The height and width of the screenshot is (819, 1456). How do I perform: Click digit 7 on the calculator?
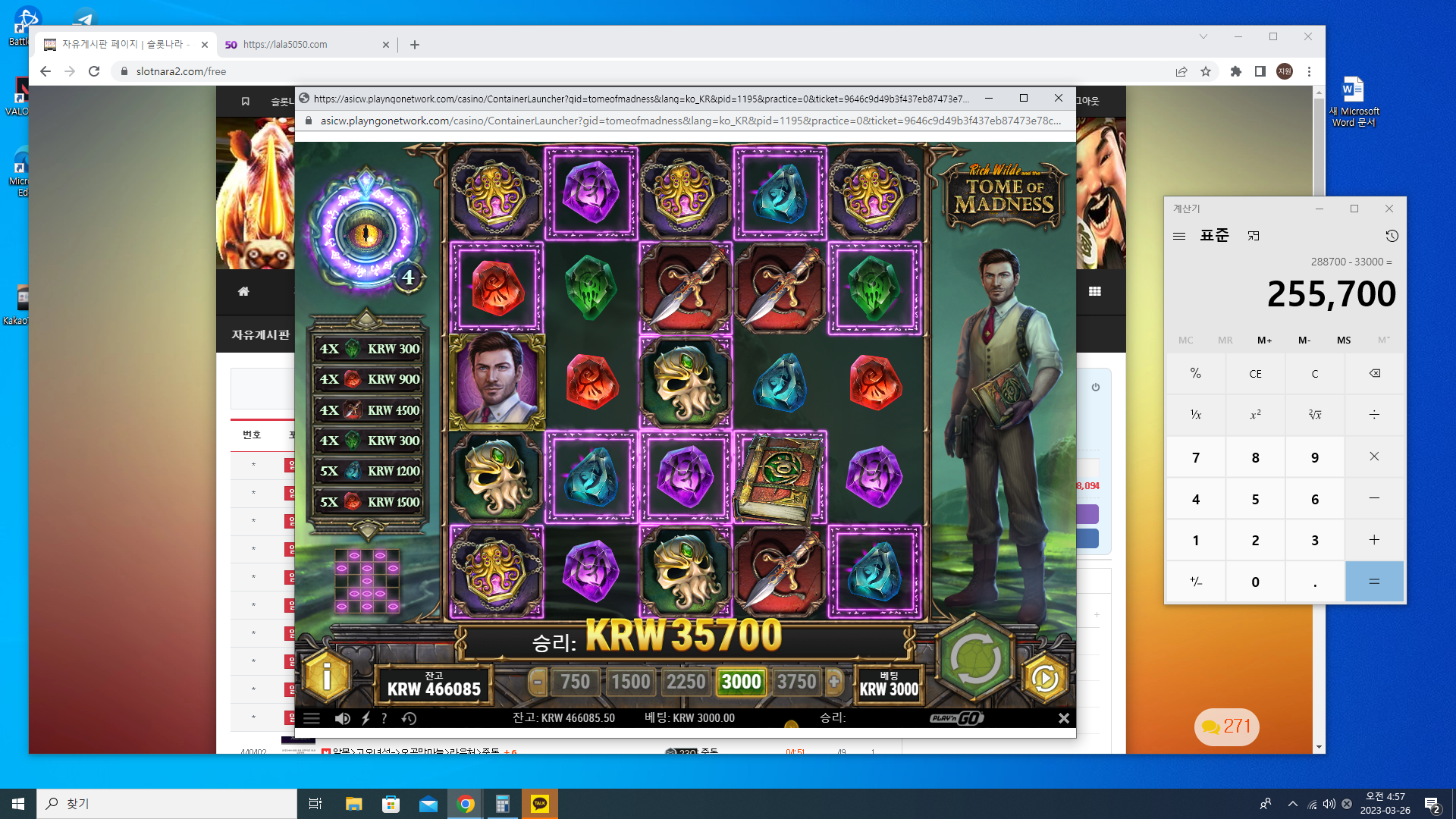1196,457
